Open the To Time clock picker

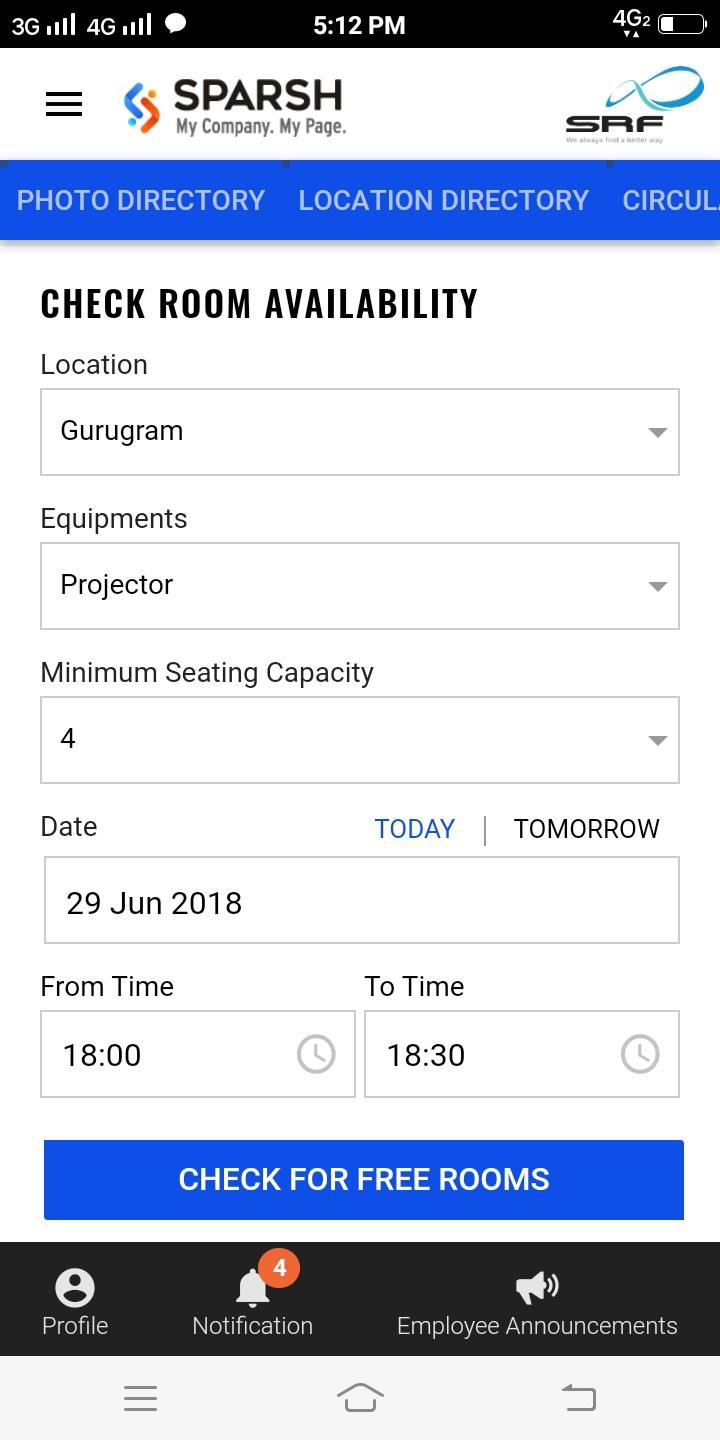(x=640, y=1054)
